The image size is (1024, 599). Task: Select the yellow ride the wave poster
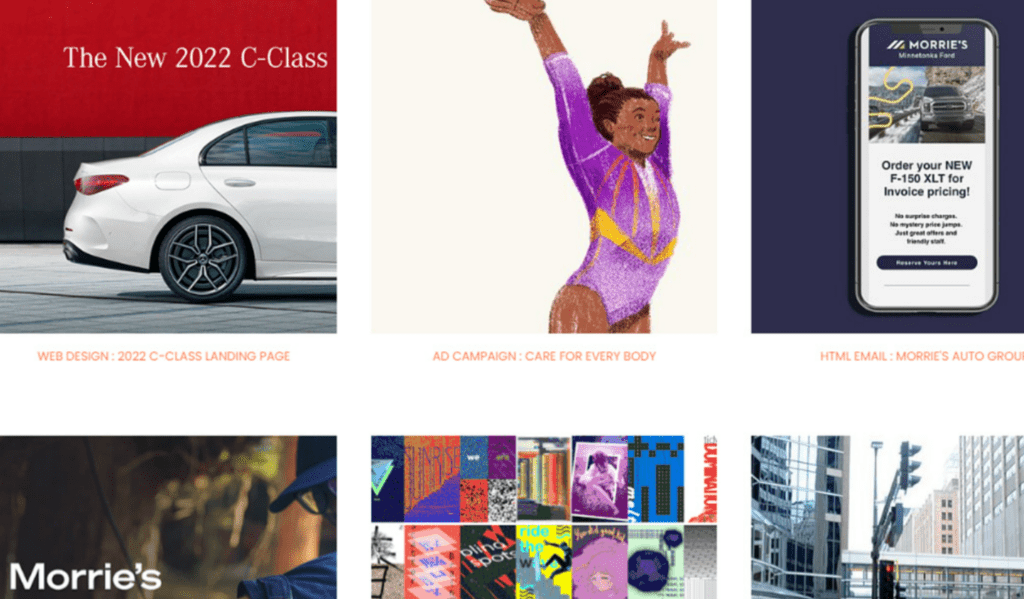point(544,562)
